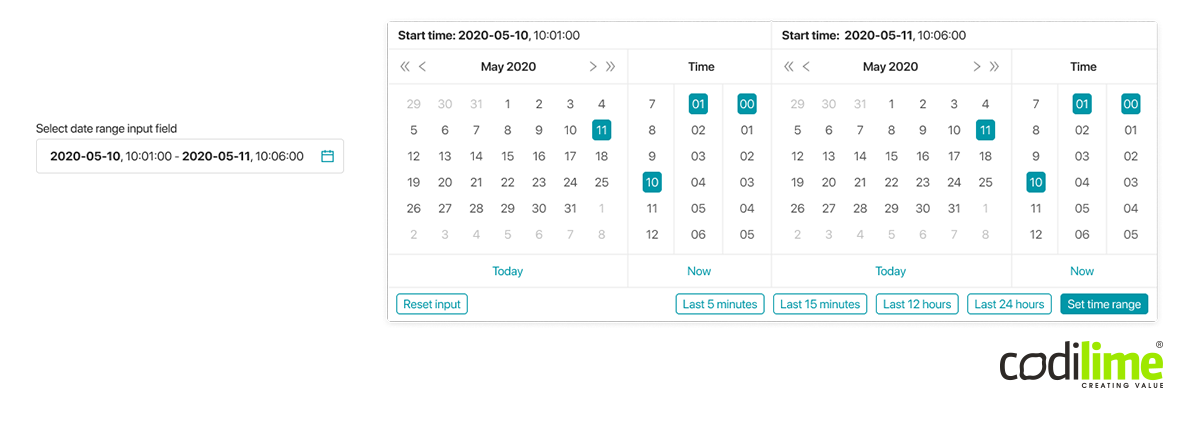Viewport: 1200px width, 425px height.
Task: Go to previous year in right calendar
Action: (x=788, y=67)
